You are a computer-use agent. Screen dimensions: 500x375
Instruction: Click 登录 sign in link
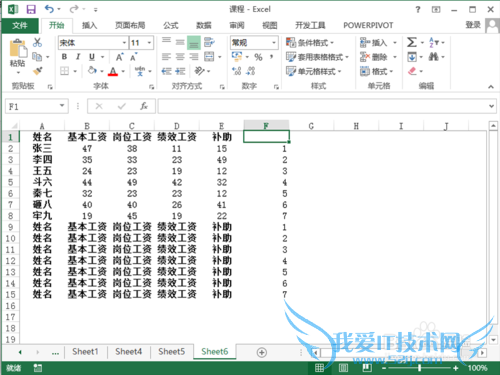click(473, 25)
